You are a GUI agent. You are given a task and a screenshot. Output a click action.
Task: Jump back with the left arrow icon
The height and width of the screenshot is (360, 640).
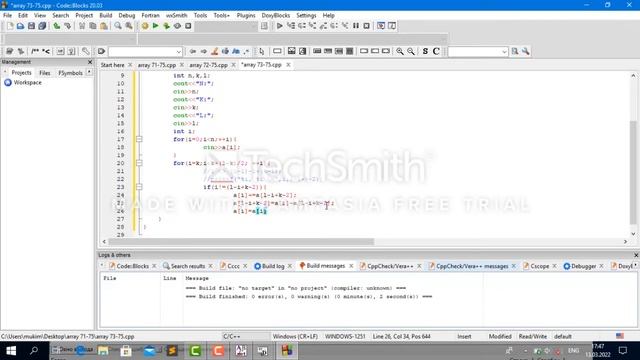193,51
